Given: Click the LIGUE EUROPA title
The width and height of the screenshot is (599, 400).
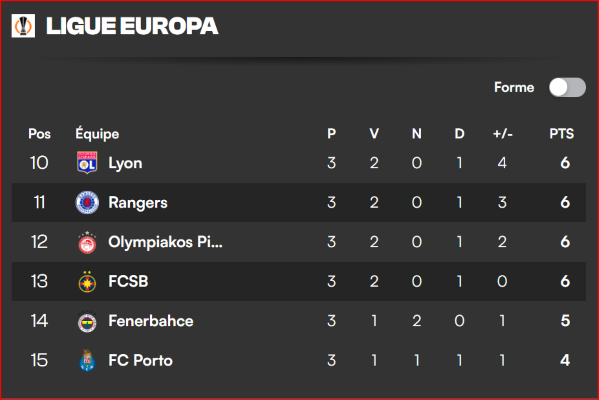Looking at the screenshot, I should [132, 26].
